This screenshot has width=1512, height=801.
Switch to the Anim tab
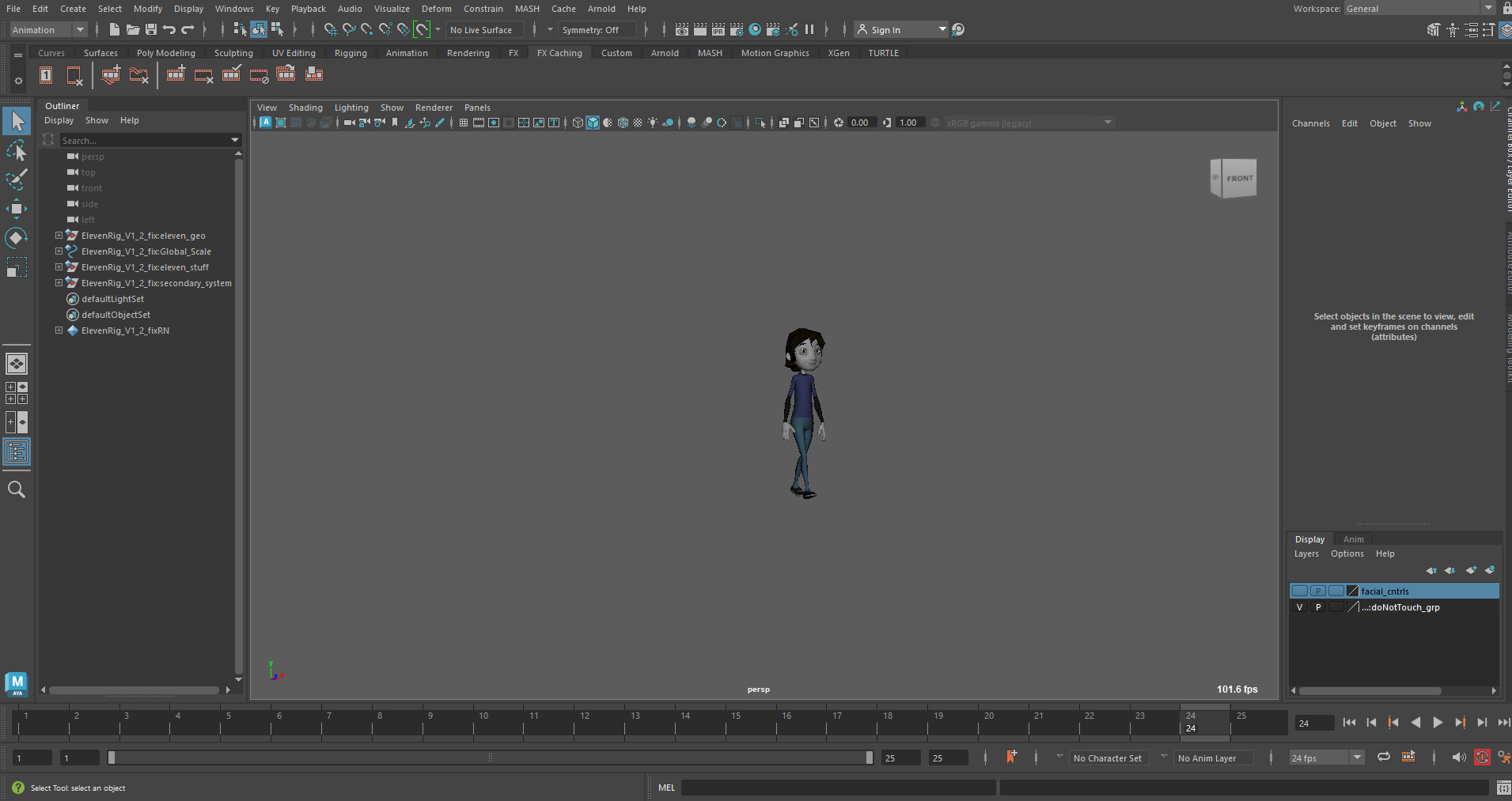[1353, 538]
